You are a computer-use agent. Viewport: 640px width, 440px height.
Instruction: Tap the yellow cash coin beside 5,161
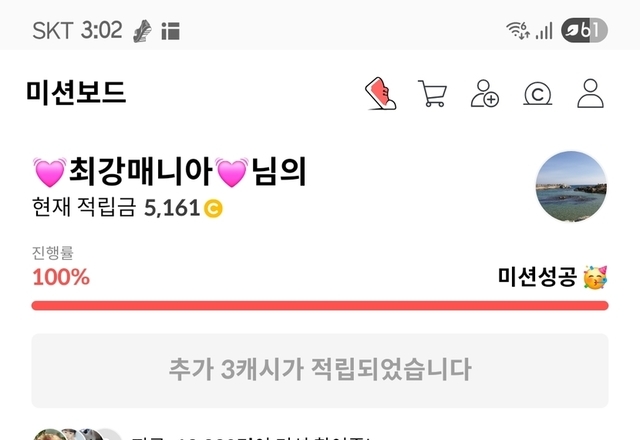213,209
